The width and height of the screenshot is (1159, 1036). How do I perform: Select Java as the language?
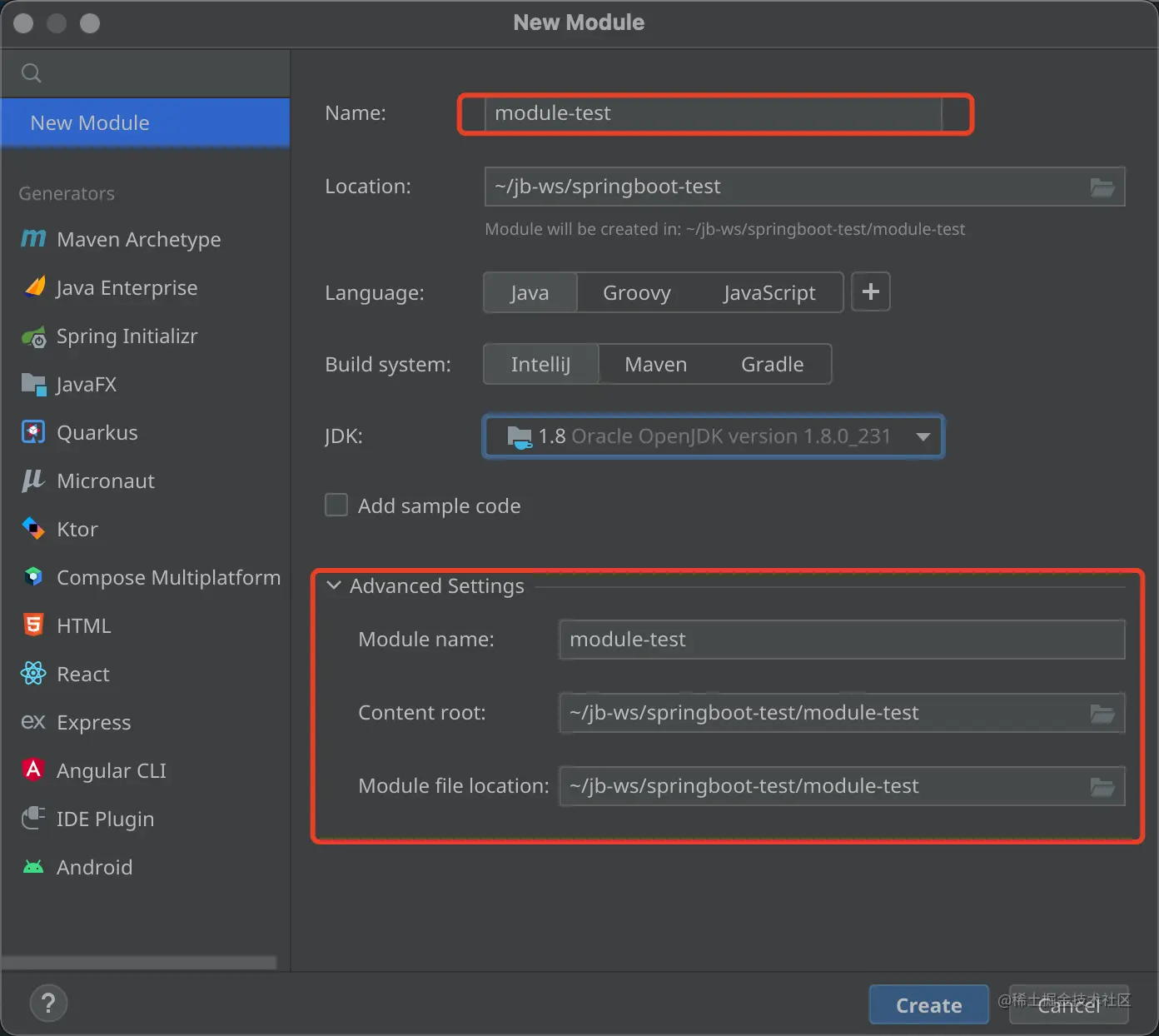530,292
